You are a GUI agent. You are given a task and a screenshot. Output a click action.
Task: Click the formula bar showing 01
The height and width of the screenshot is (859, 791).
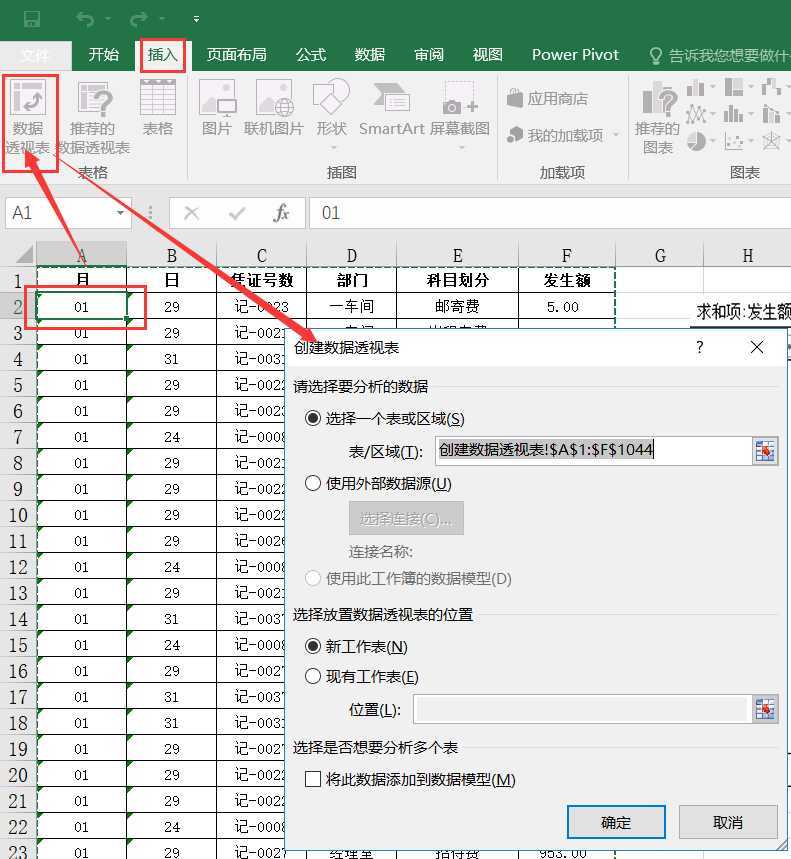pyautogui.click(x=550, y=213)
